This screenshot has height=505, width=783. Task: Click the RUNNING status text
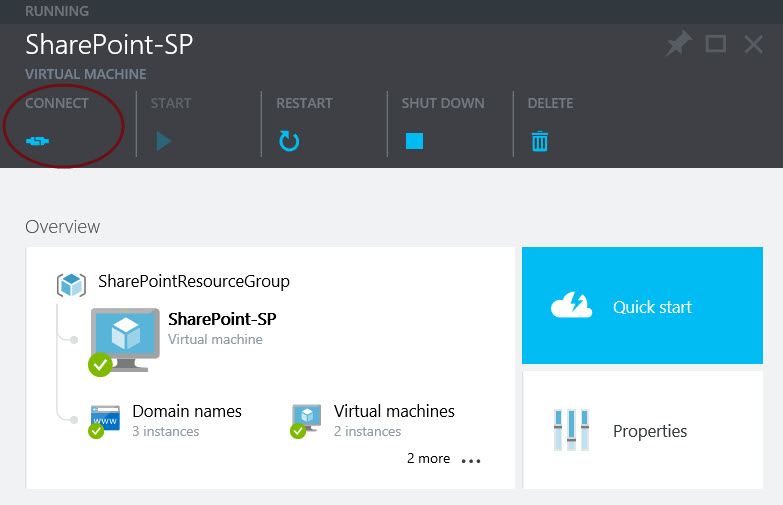point(57,11)
